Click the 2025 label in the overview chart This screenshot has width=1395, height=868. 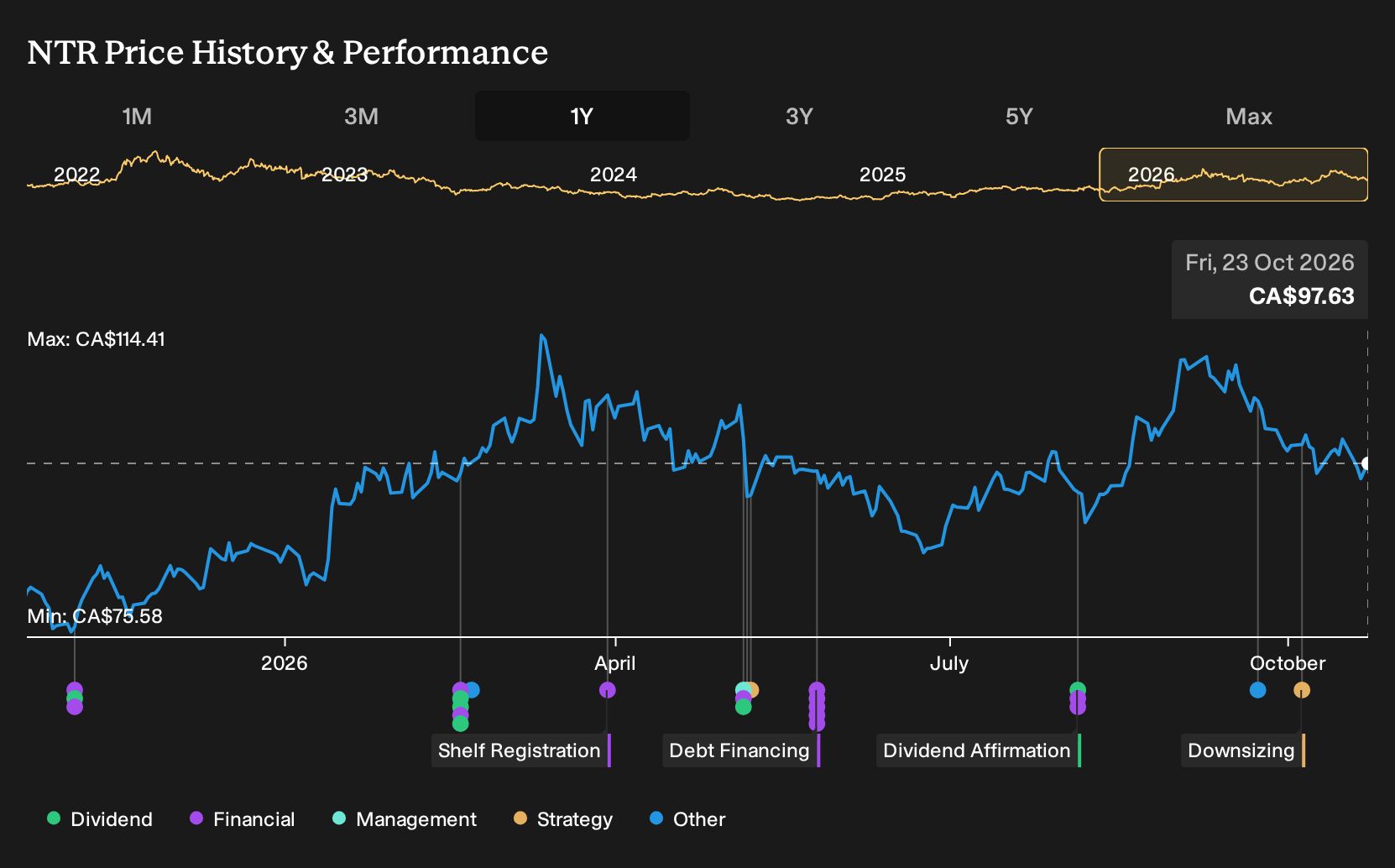click(883, 175)
